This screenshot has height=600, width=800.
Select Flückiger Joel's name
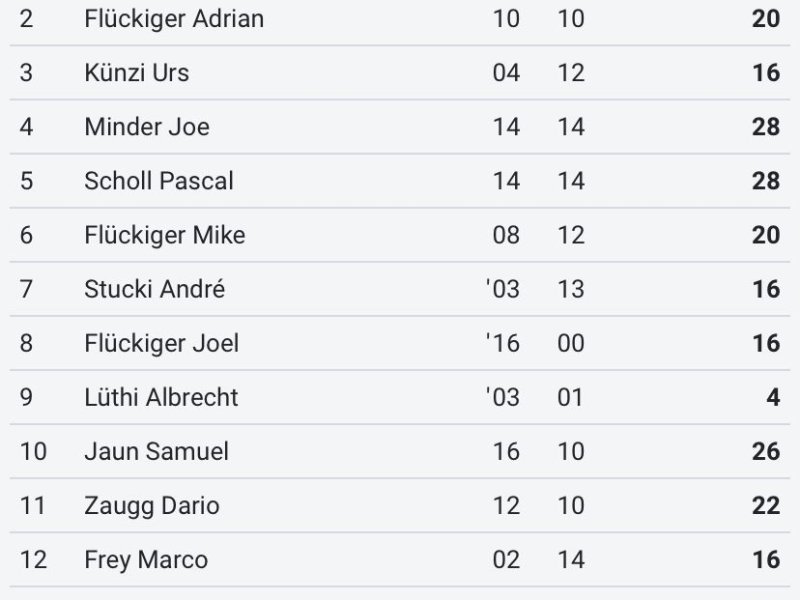point(162,343)
